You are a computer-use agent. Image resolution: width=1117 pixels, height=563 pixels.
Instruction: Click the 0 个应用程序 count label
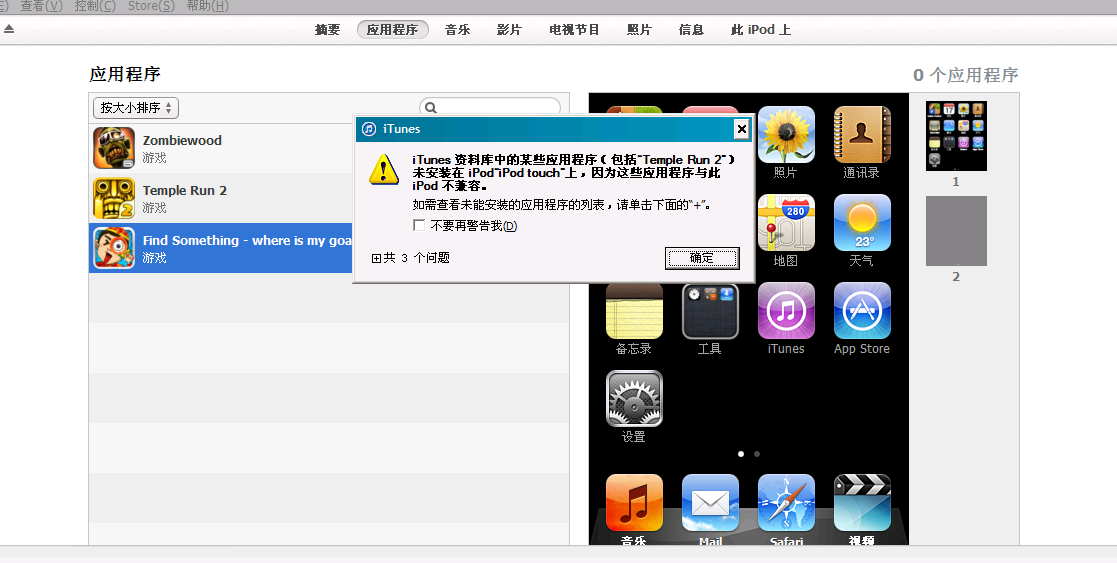[966, 75]
